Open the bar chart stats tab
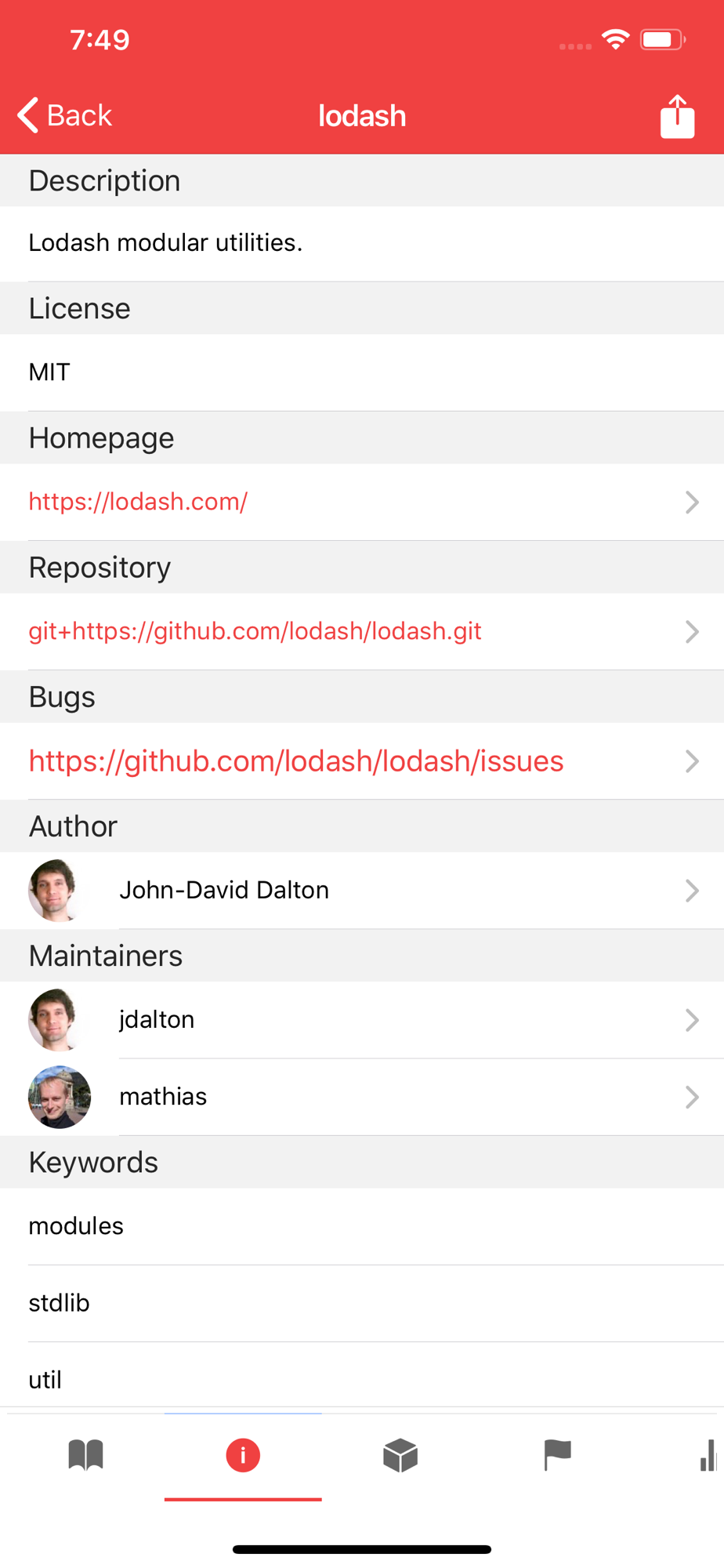This screenshot has width=724, height=1568. pyautogui.click(x=708, y=1455)
